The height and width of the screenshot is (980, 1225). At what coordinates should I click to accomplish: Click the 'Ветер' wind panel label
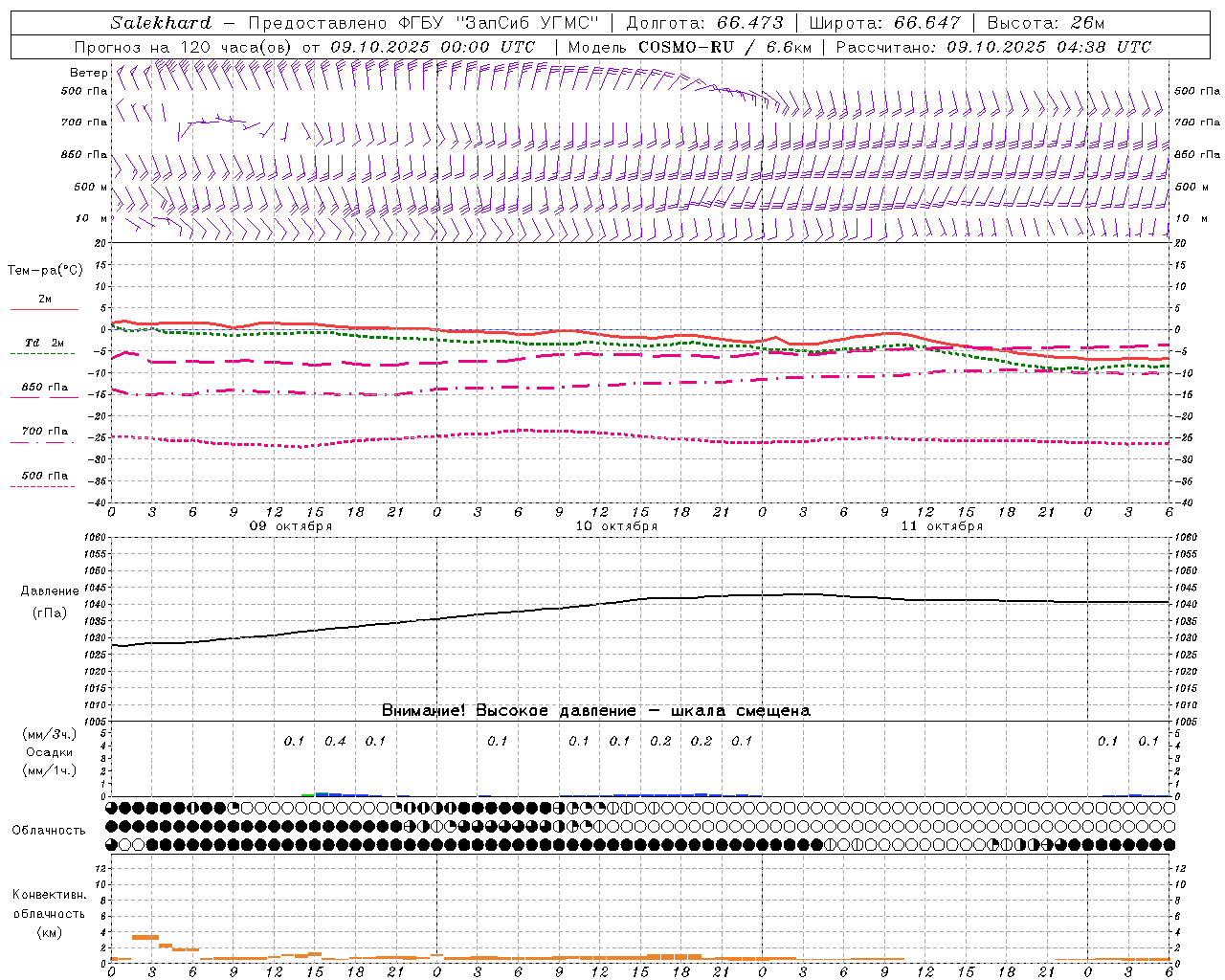88,73
